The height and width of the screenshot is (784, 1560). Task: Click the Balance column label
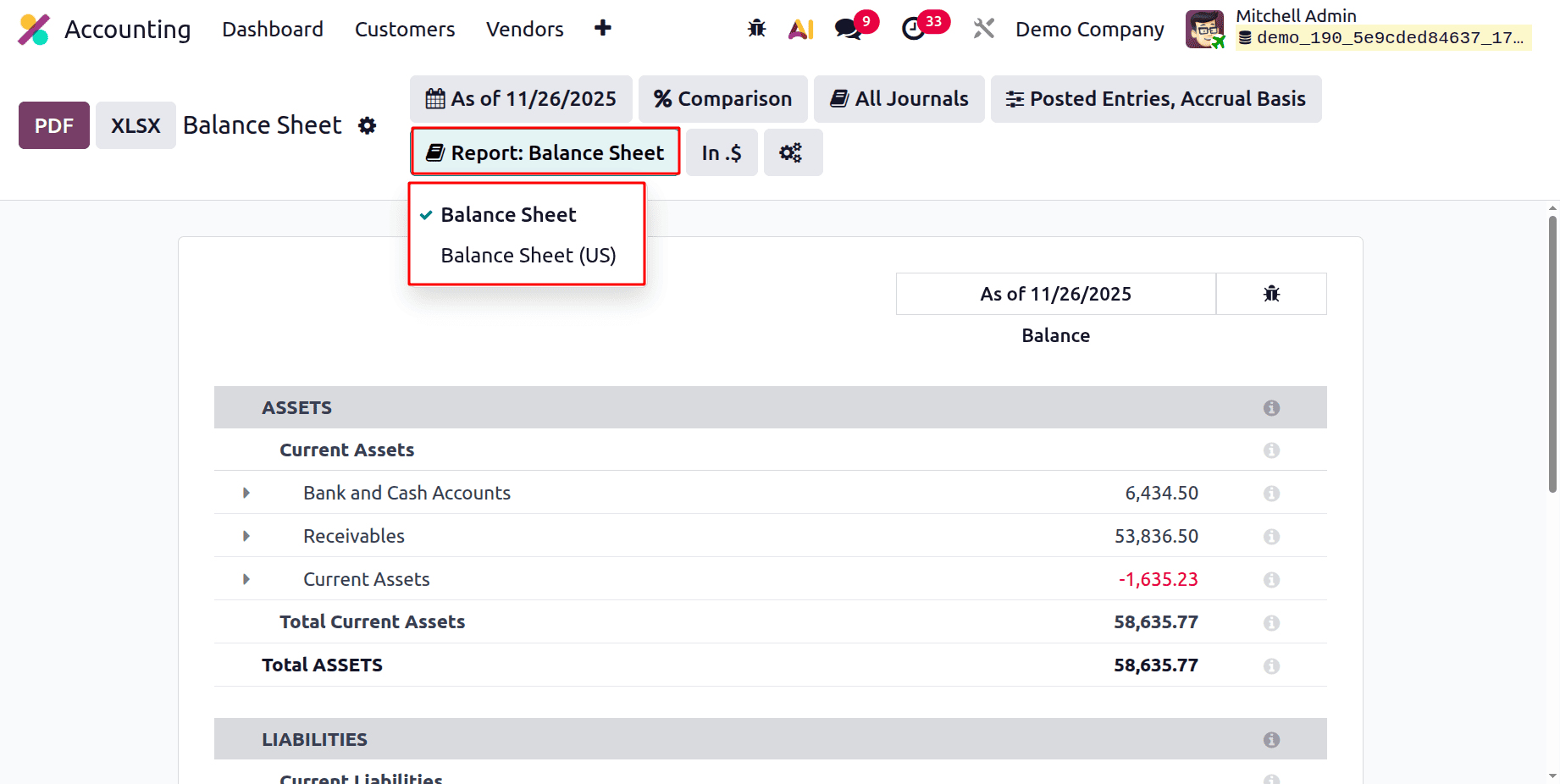[x=1056, y=335]
